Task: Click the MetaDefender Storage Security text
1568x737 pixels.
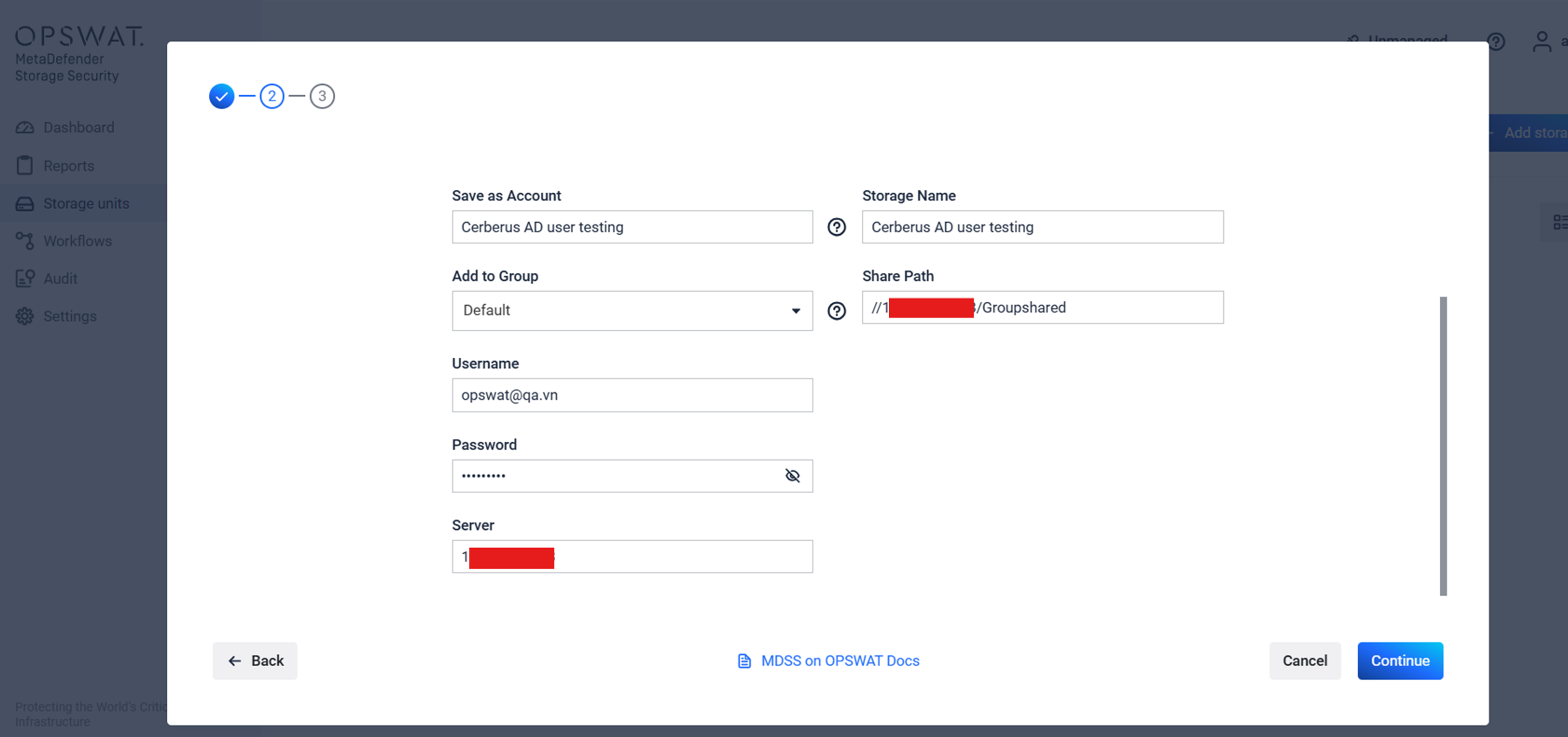Action: pyautogui.click(x=67, y=67)
